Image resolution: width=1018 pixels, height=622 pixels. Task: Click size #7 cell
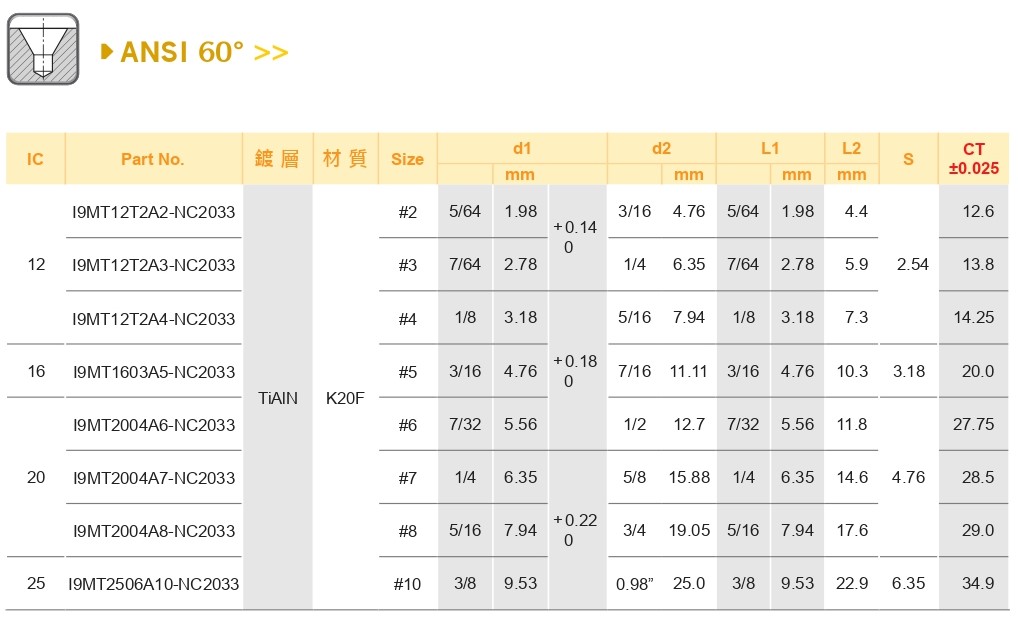point(408,478)
